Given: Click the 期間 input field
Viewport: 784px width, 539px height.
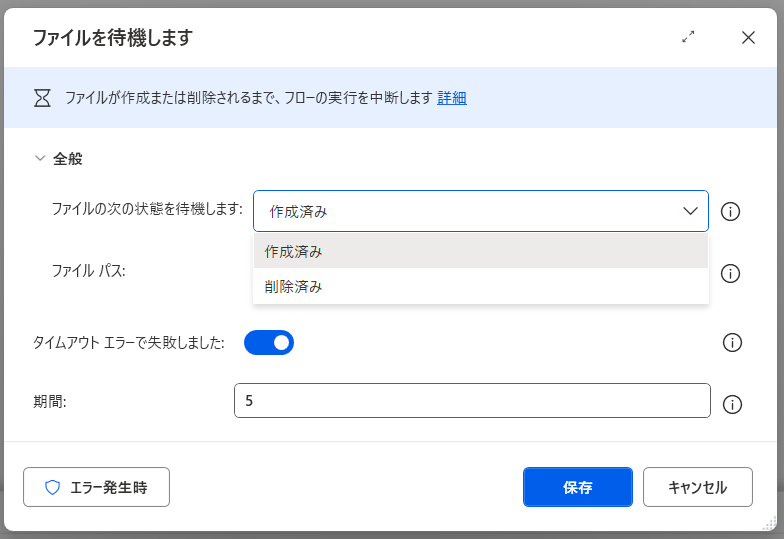Looking at the screenshot, I should click(x=472, y=400).
